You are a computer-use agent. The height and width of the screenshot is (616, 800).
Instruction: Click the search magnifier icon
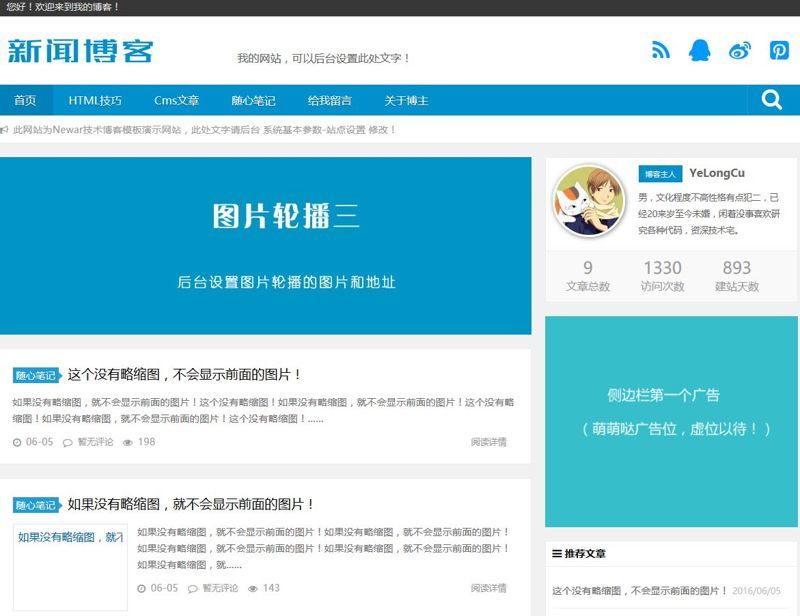[771, 100]
